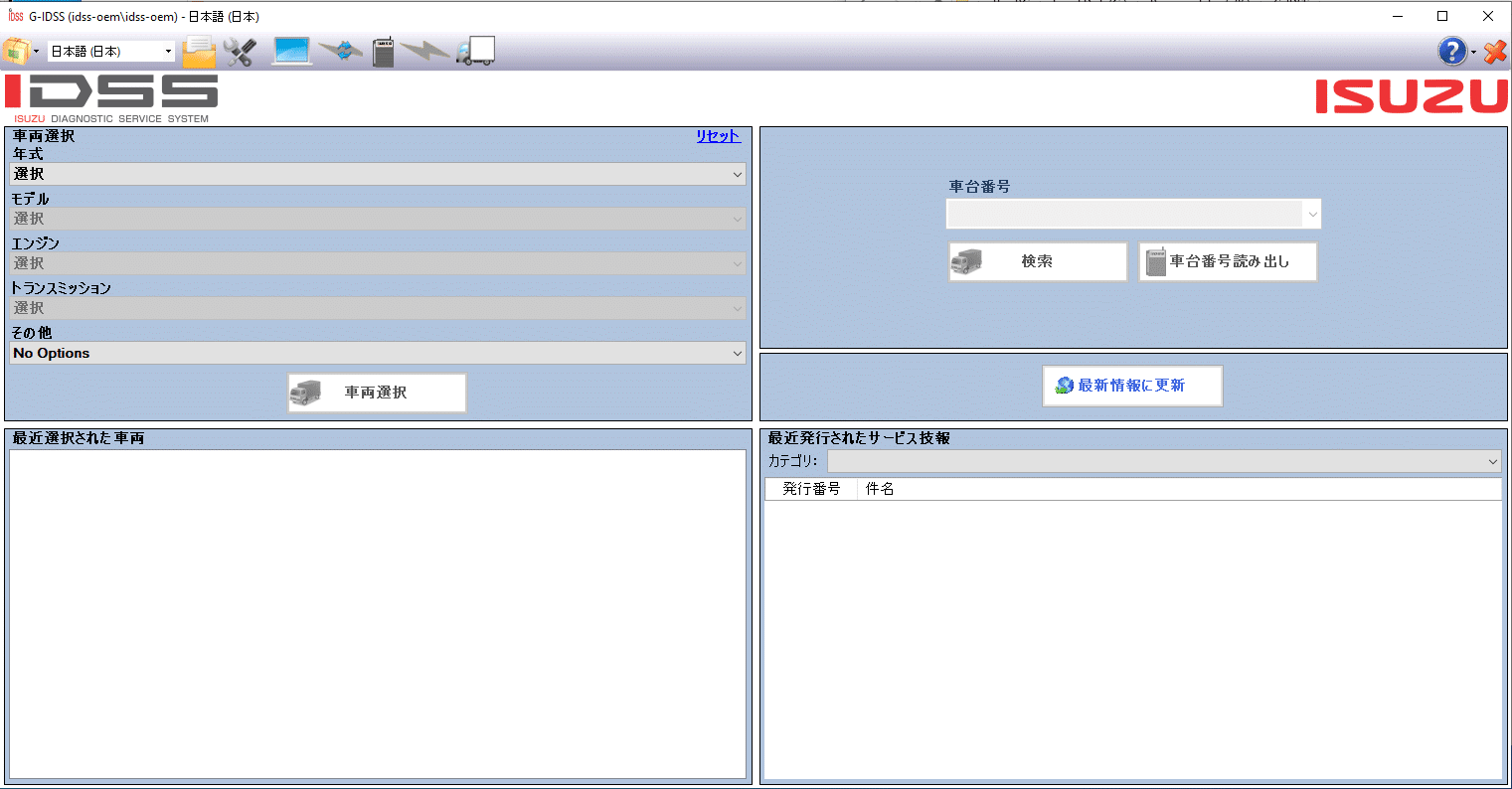Open the カテゴリ dropdown list

click(x=1161, y=461)
